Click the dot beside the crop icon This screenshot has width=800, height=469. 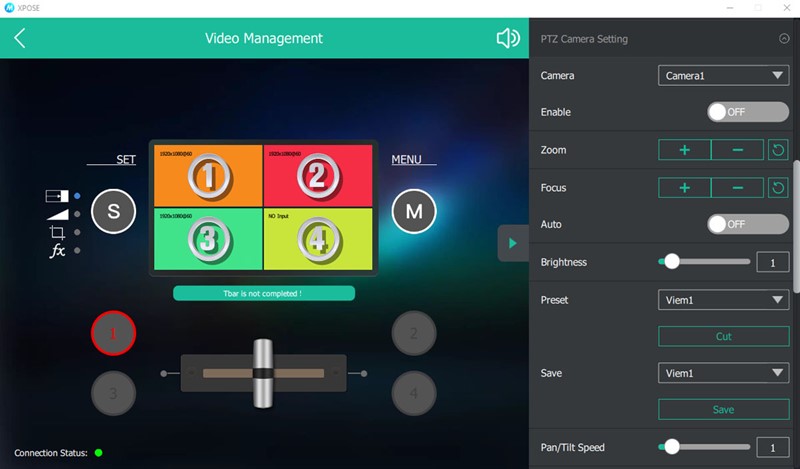pyautogui.click(x=77, y=232)
